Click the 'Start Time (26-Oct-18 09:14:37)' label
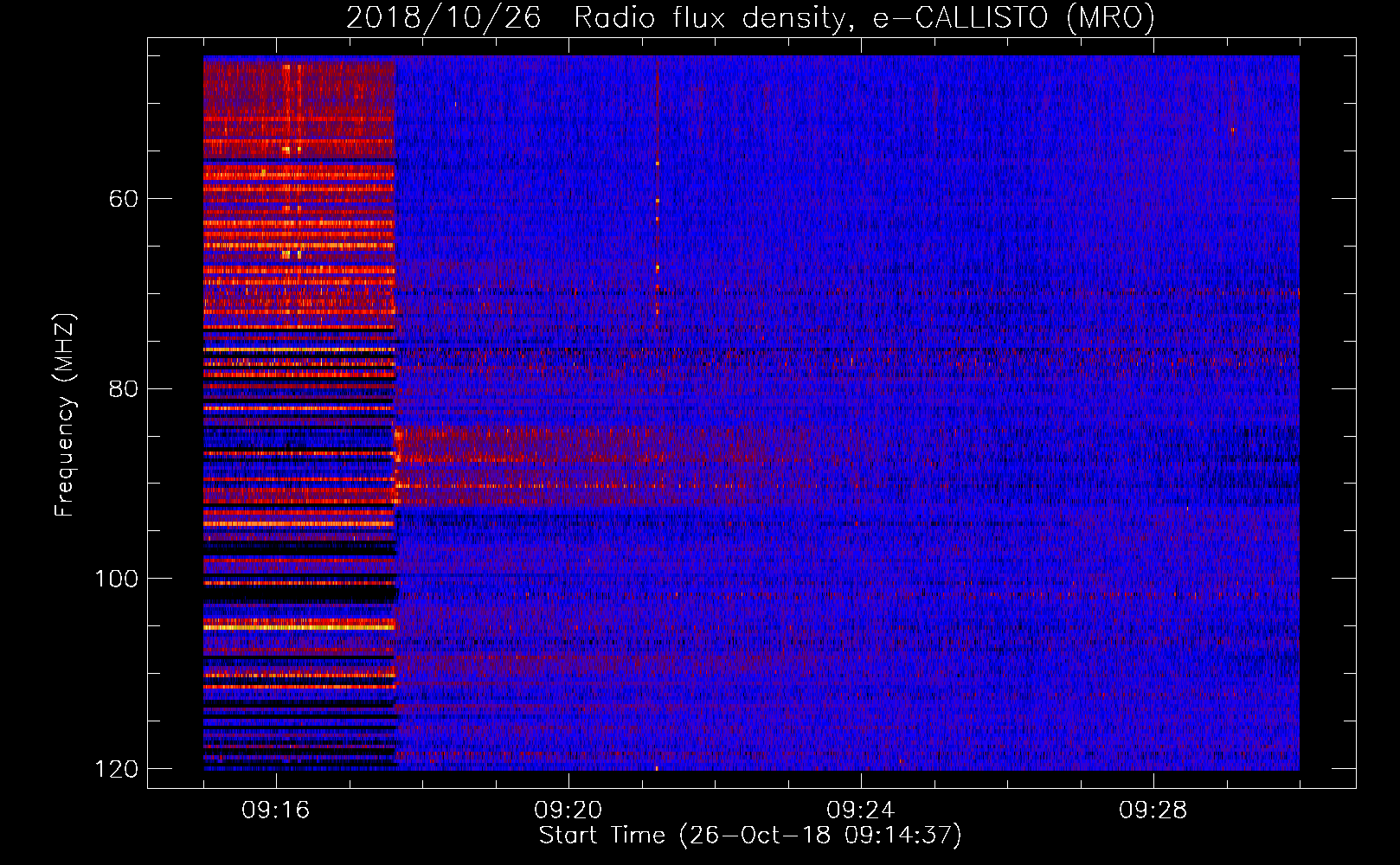1400x865 pixels. [x=750, y=836]
